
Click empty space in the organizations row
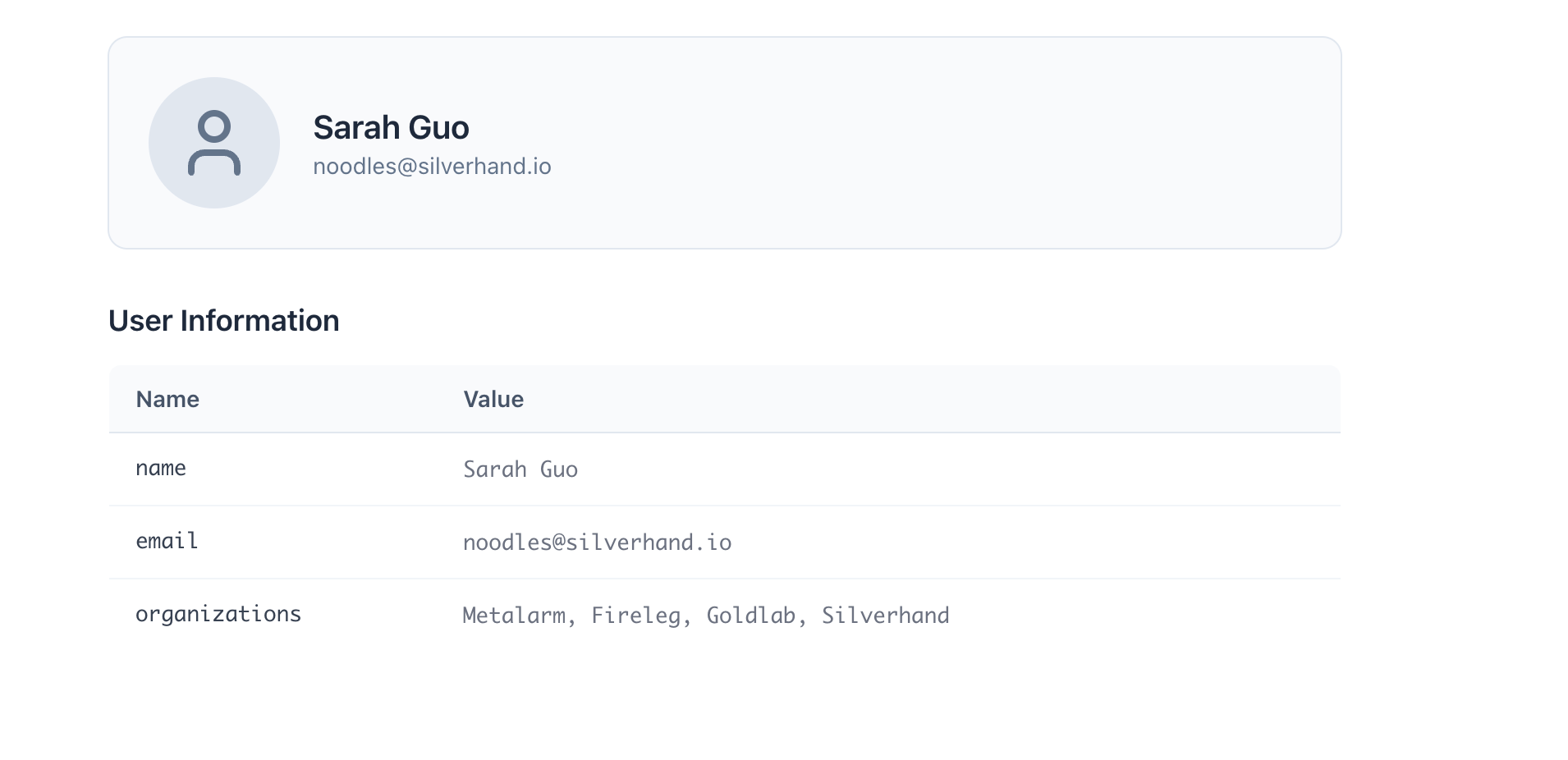(x=1149, y=616)
